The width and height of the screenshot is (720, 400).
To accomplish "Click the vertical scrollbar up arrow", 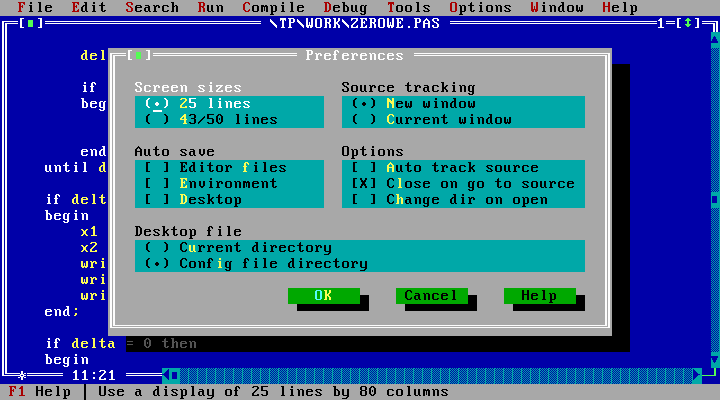I will (x=714, y=39).
